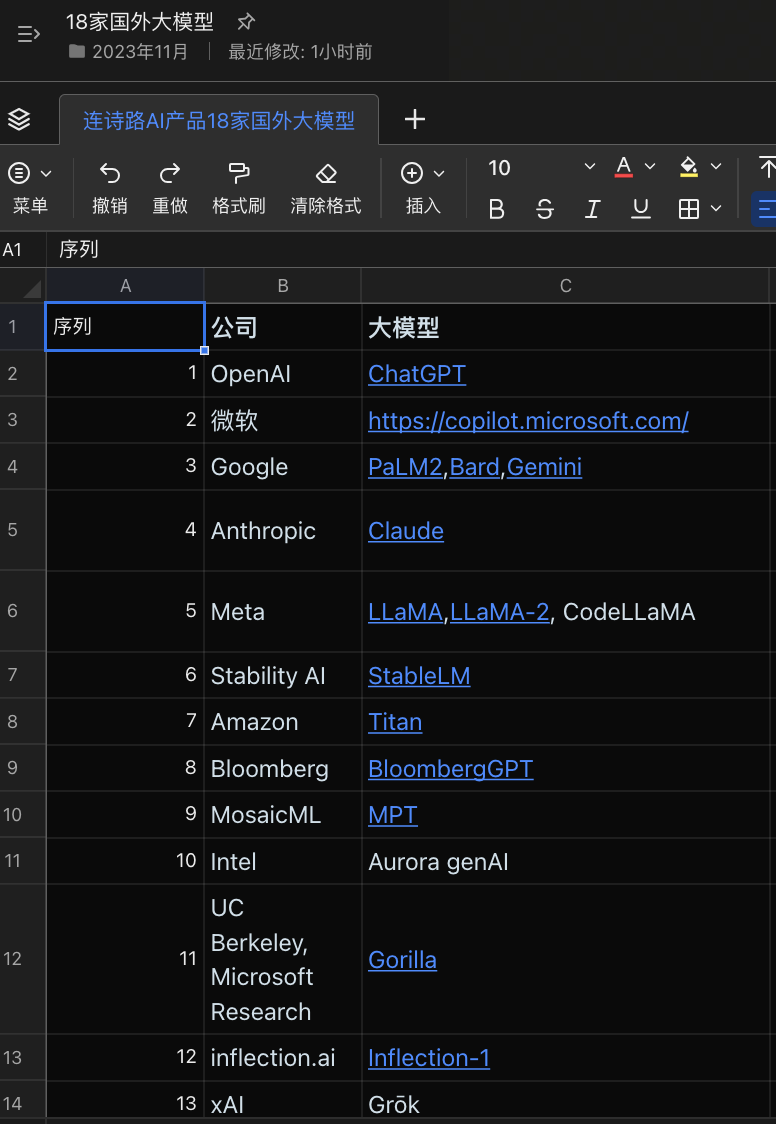Open the Titan link
776x1124 pixels.
click(x=395, y=722)
